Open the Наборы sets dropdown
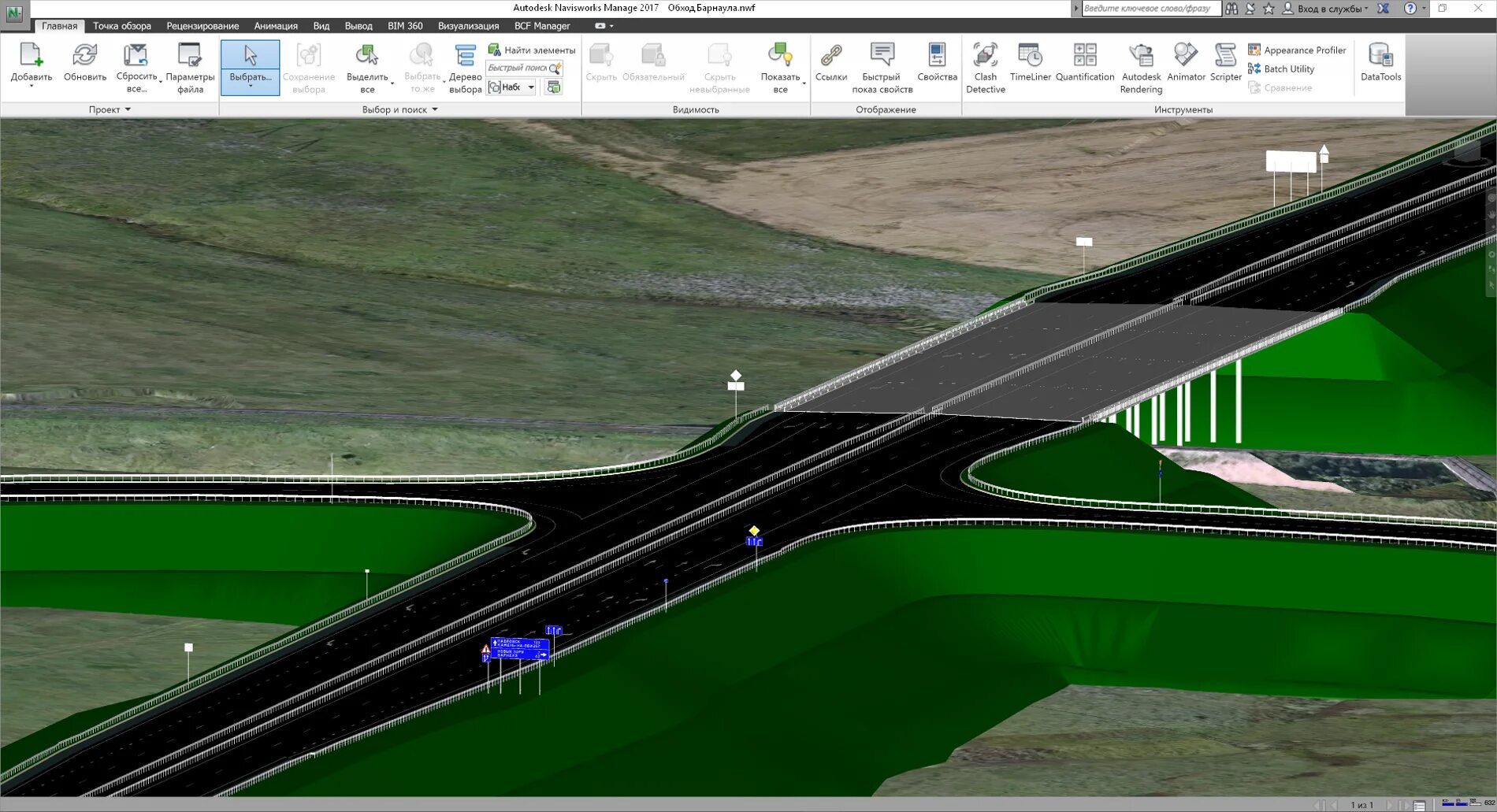1497x812 pixels. (531, 87)
